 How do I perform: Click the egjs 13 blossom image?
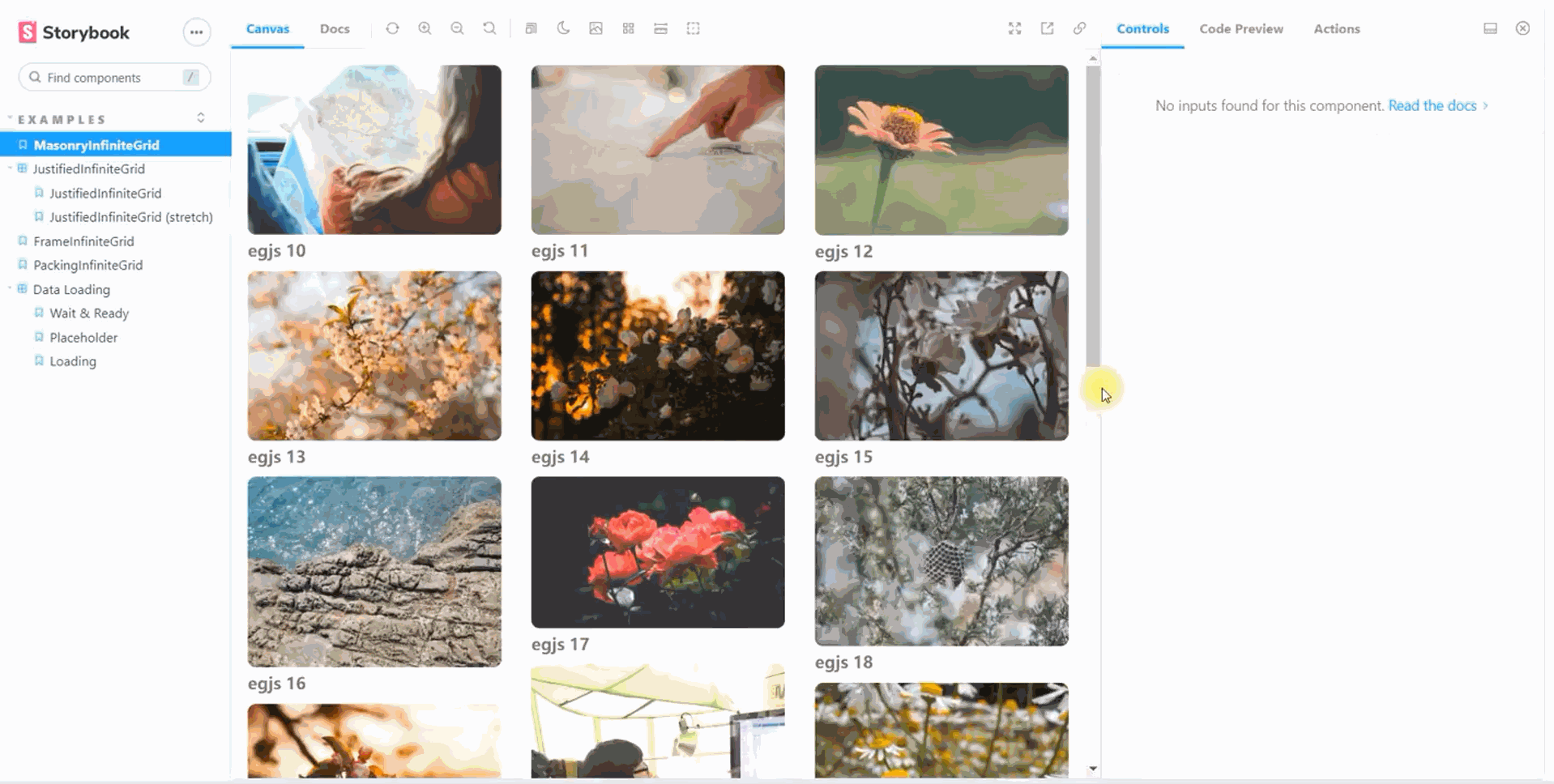pyautogui.click(x=374, y=356)
